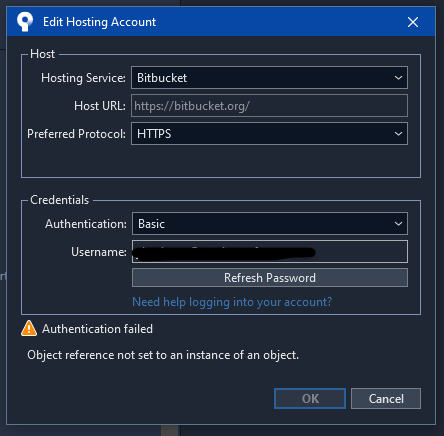Open the Hosting Service dropdown showing Bitbucket
The image size is (444, 436).
tap(269, 78)
